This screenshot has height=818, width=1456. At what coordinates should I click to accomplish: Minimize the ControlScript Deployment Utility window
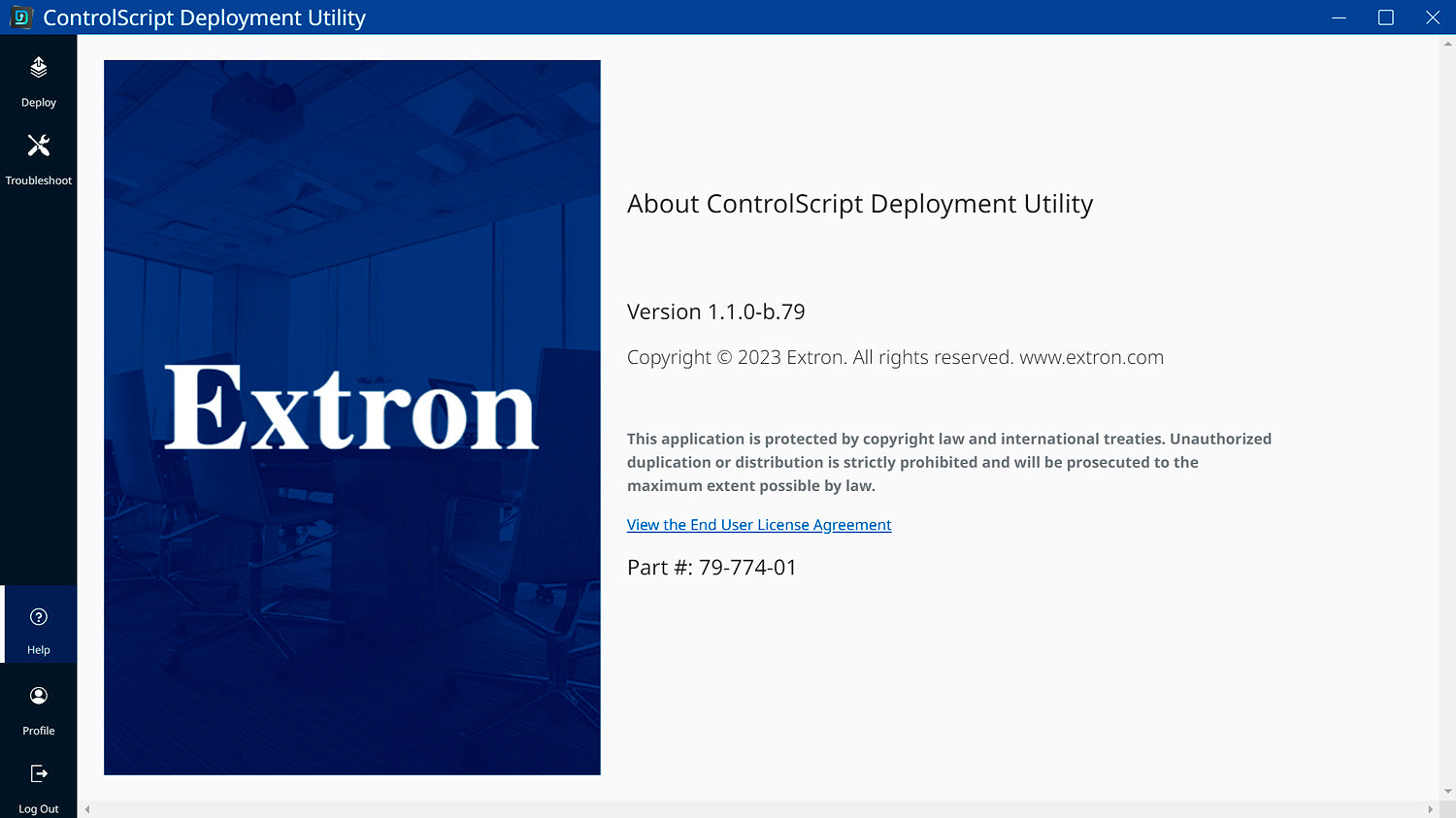tap(1340, 17)
